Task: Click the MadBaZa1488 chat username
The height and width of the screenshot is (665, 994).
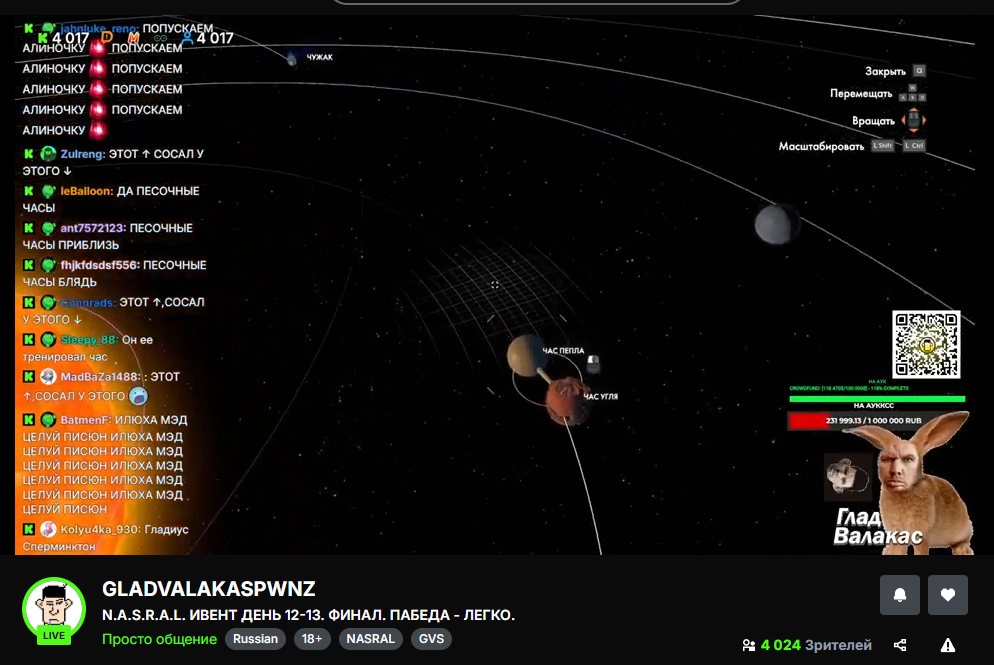Action: point(101,377)
